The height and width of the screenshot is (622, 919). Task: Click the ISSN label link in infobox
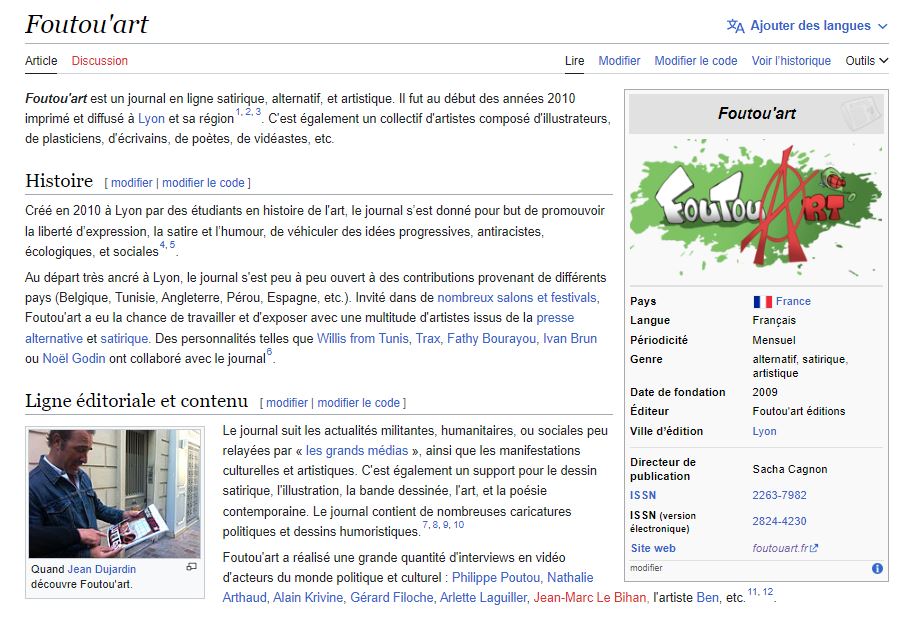pyautogui.click(x=643, y=495)
